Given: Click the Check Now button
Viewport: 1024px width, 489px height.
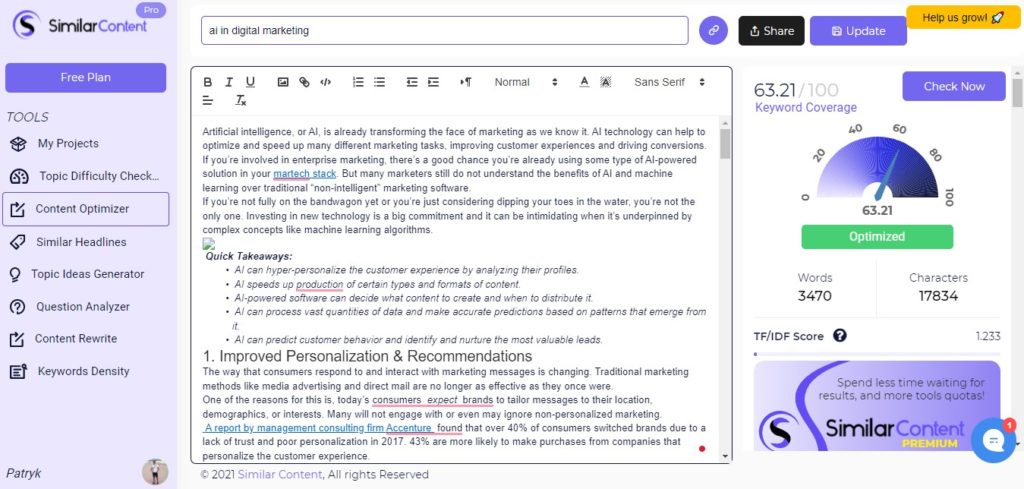Looking at the screenshot, I should click(953, 86).
